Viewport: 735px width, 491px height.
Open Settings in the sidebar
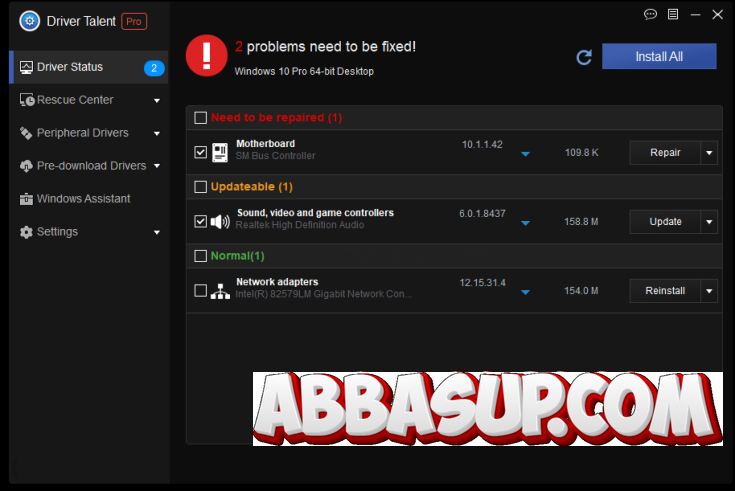pos(89,232)
